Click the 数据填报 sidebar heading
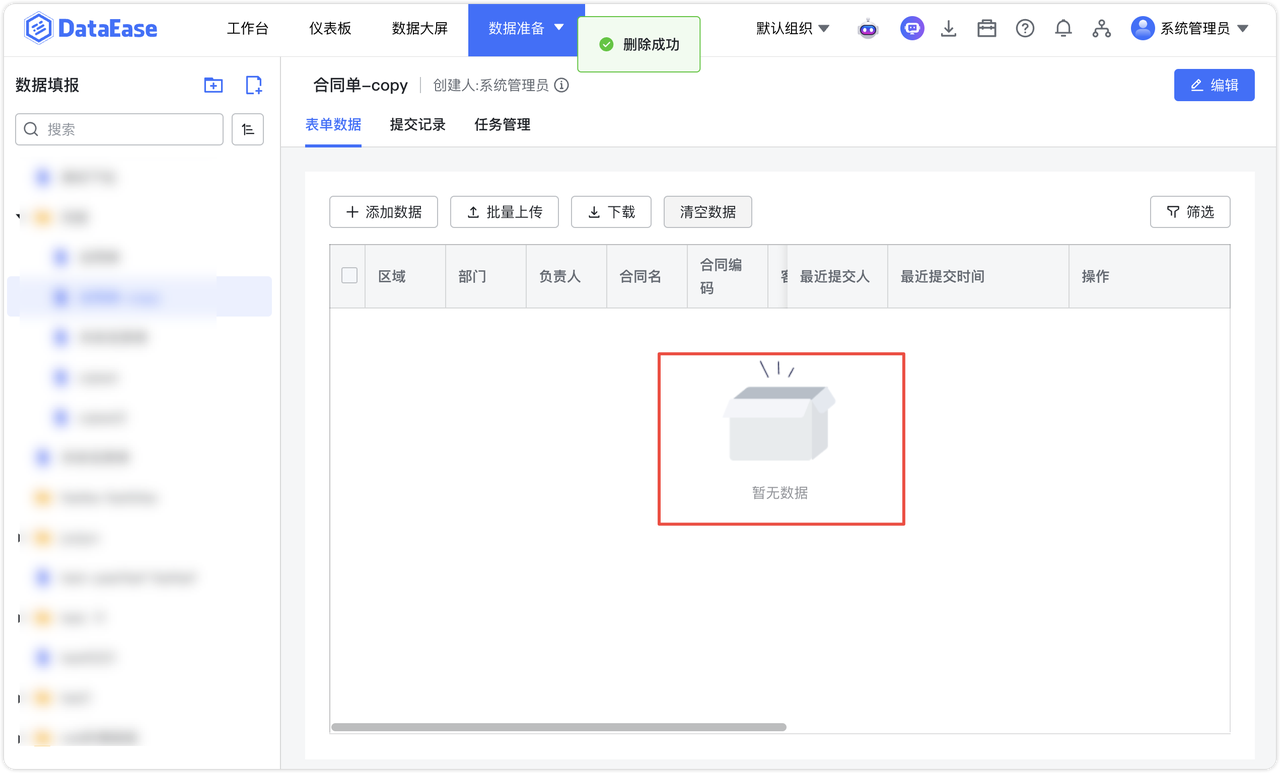Image resolution: width=1280 pixels, height=773 pixels. (x=47, y=85)
